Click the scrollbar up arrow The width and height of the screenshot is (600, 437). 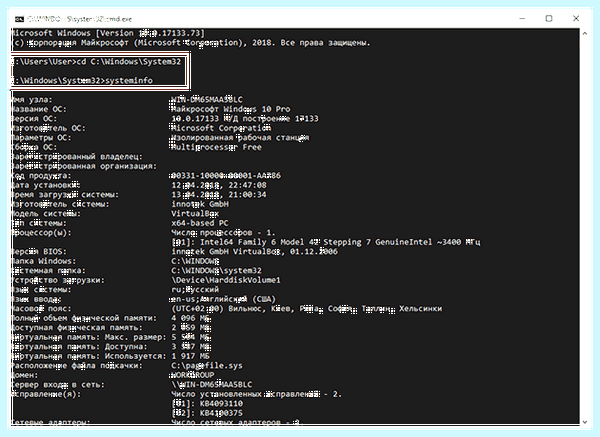point(585,34)
